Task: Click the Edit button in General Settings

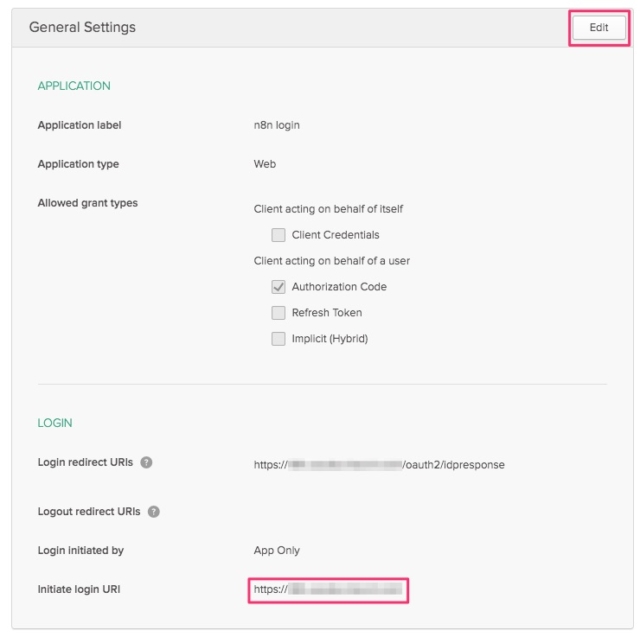Action: (x=599, y=28)
